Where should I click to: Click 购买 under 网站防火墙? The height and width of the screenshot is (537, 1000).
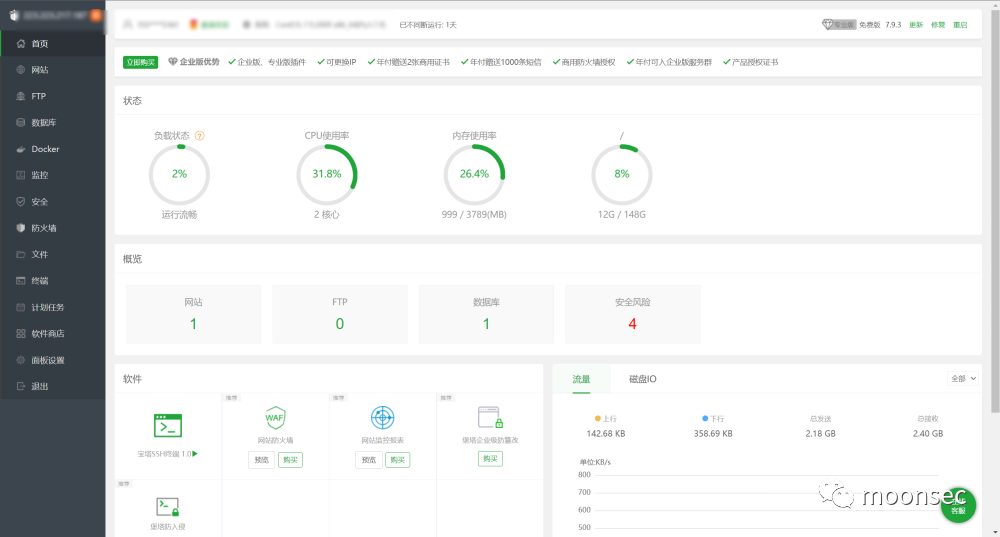coord(290,460)
